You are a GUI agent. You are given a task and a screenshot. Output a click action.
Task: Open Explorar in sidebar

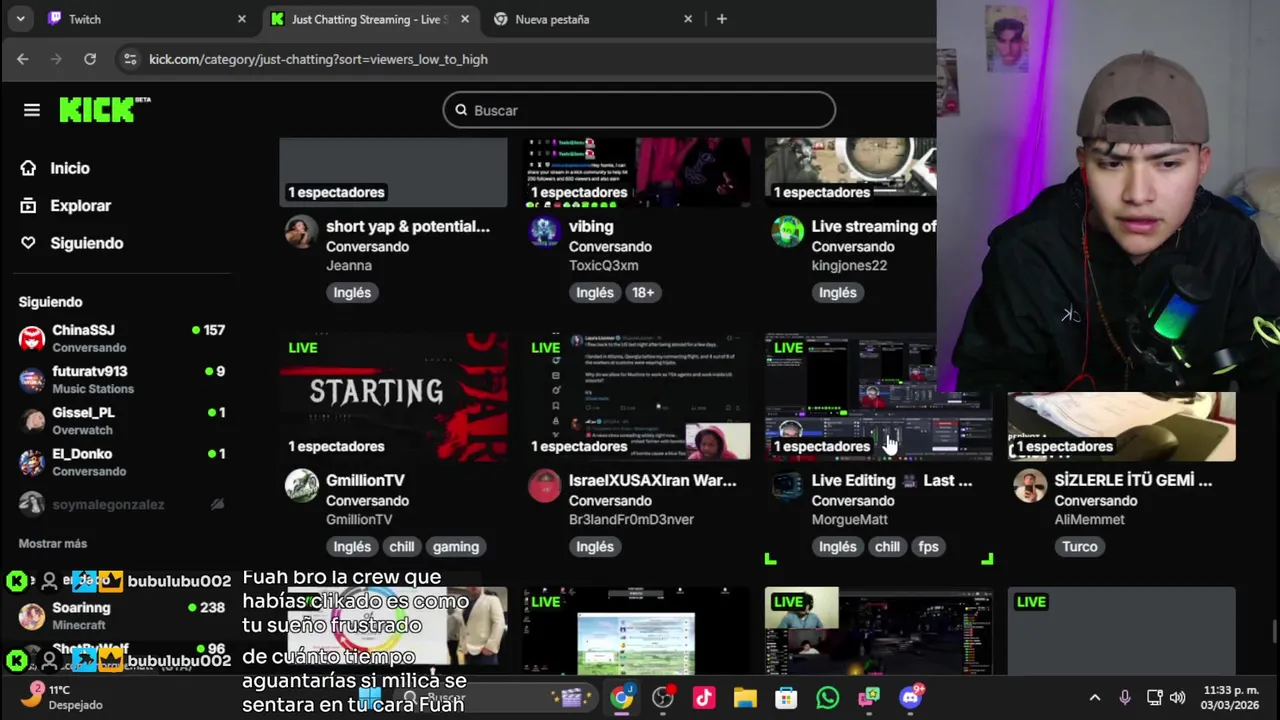[x=80, y=205]
